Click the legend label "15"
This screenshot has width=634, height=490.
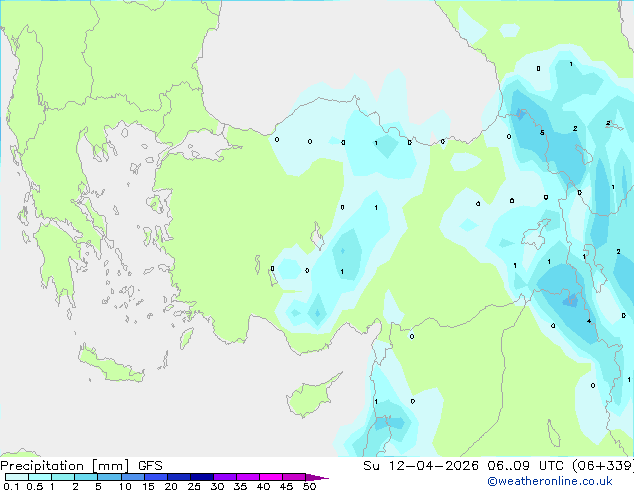click(x=148, y=486)
